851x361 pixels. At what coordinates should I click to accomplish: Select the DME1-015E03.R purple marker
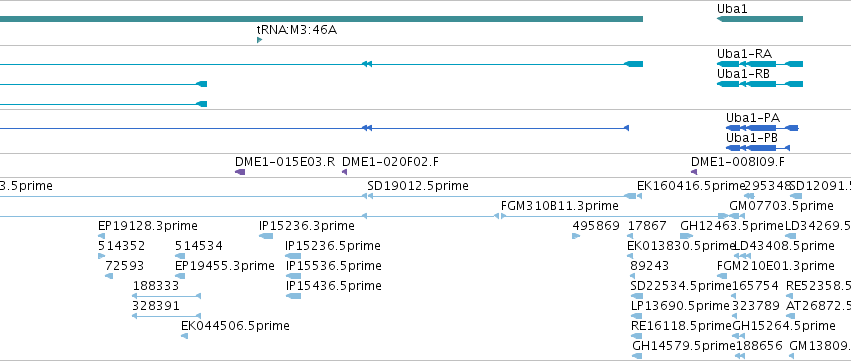(x=240, y=172)
